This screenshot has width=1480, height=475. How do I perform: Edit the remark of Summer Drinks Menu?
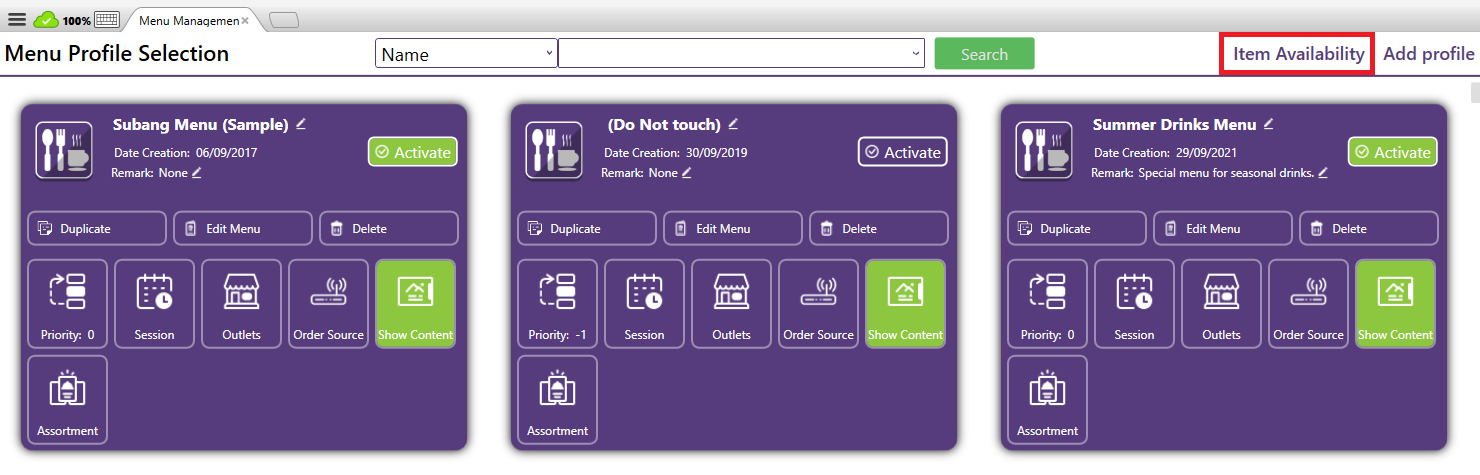click(1323, 173)
